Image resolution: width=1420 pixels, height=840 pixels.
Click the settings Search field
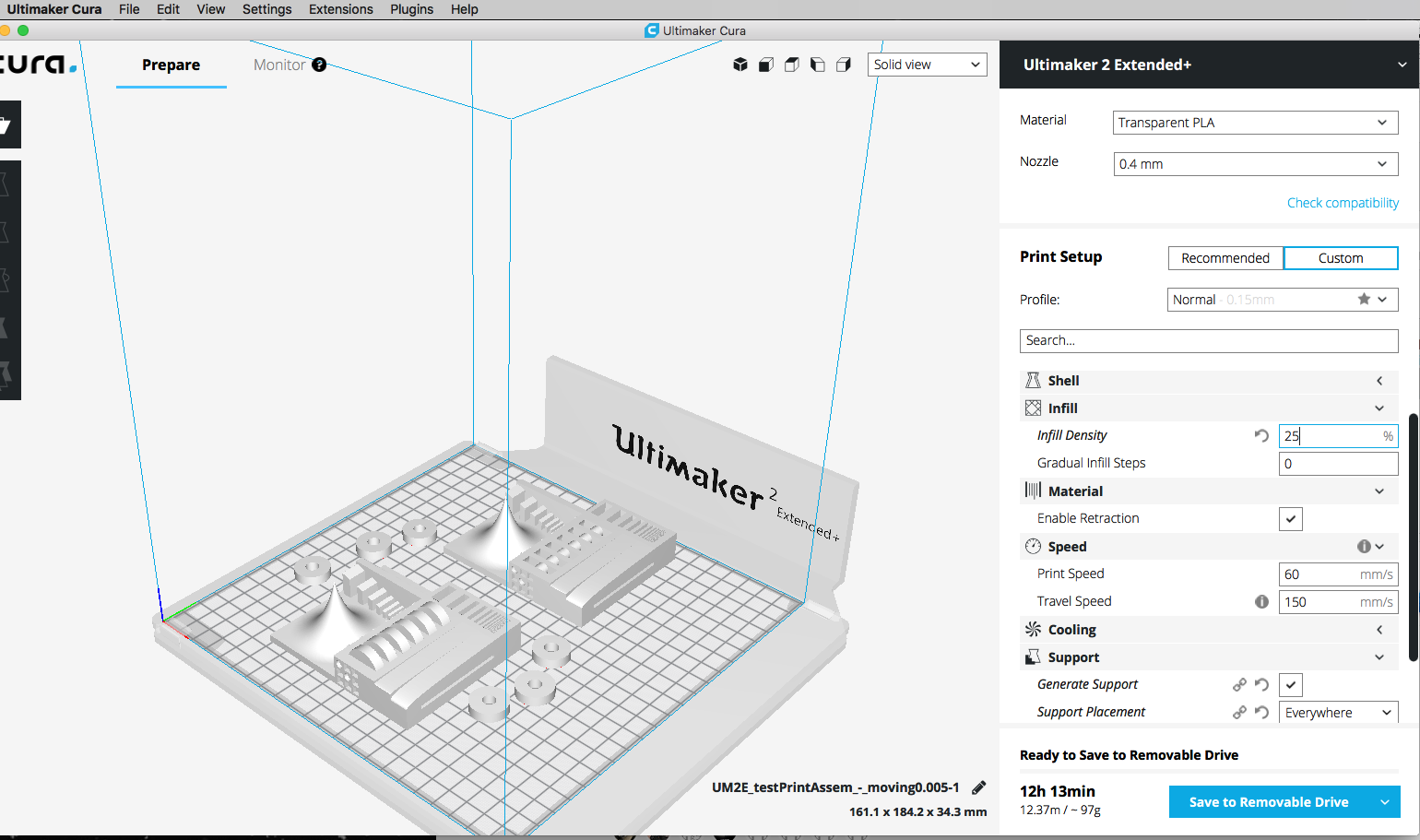pyautogui.click(x=1209, y=341)
